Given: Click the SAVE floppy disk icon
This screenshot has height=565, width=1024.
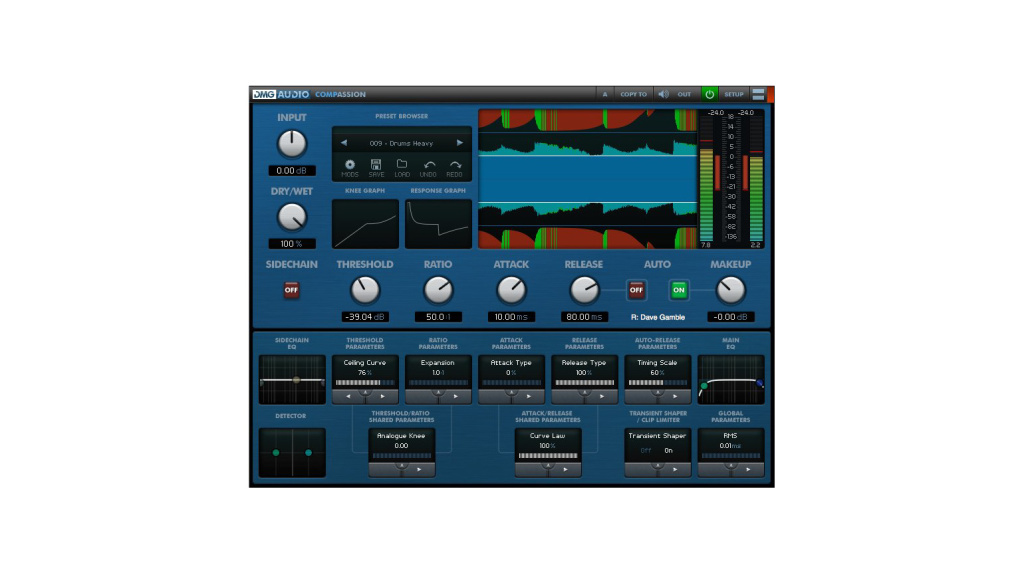Looking at the screenshot, I should pos(376,165).
